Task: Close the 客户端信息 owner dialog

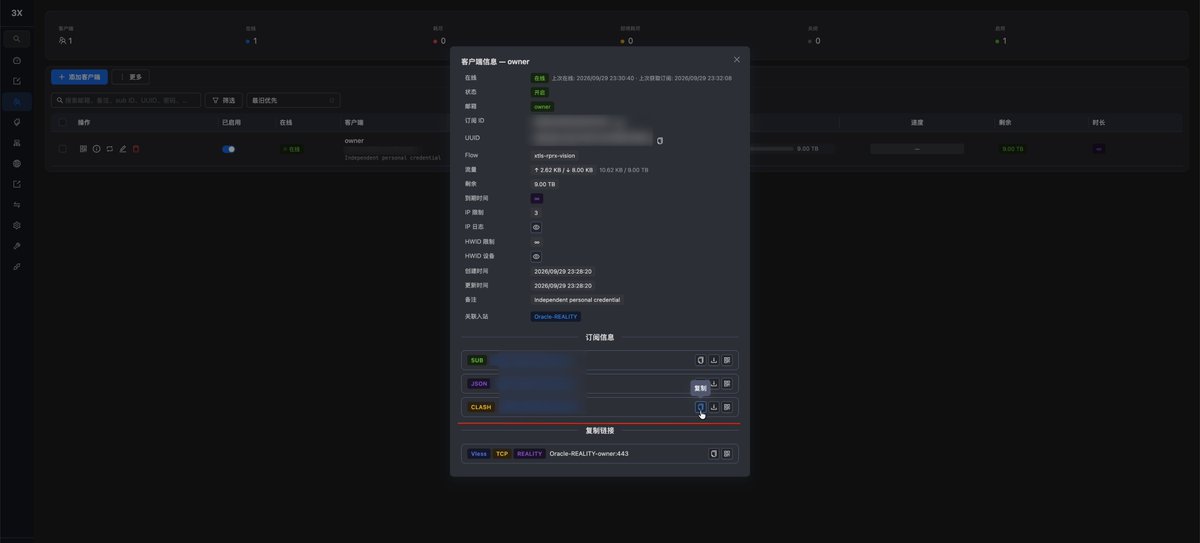Action: point(737,60)
